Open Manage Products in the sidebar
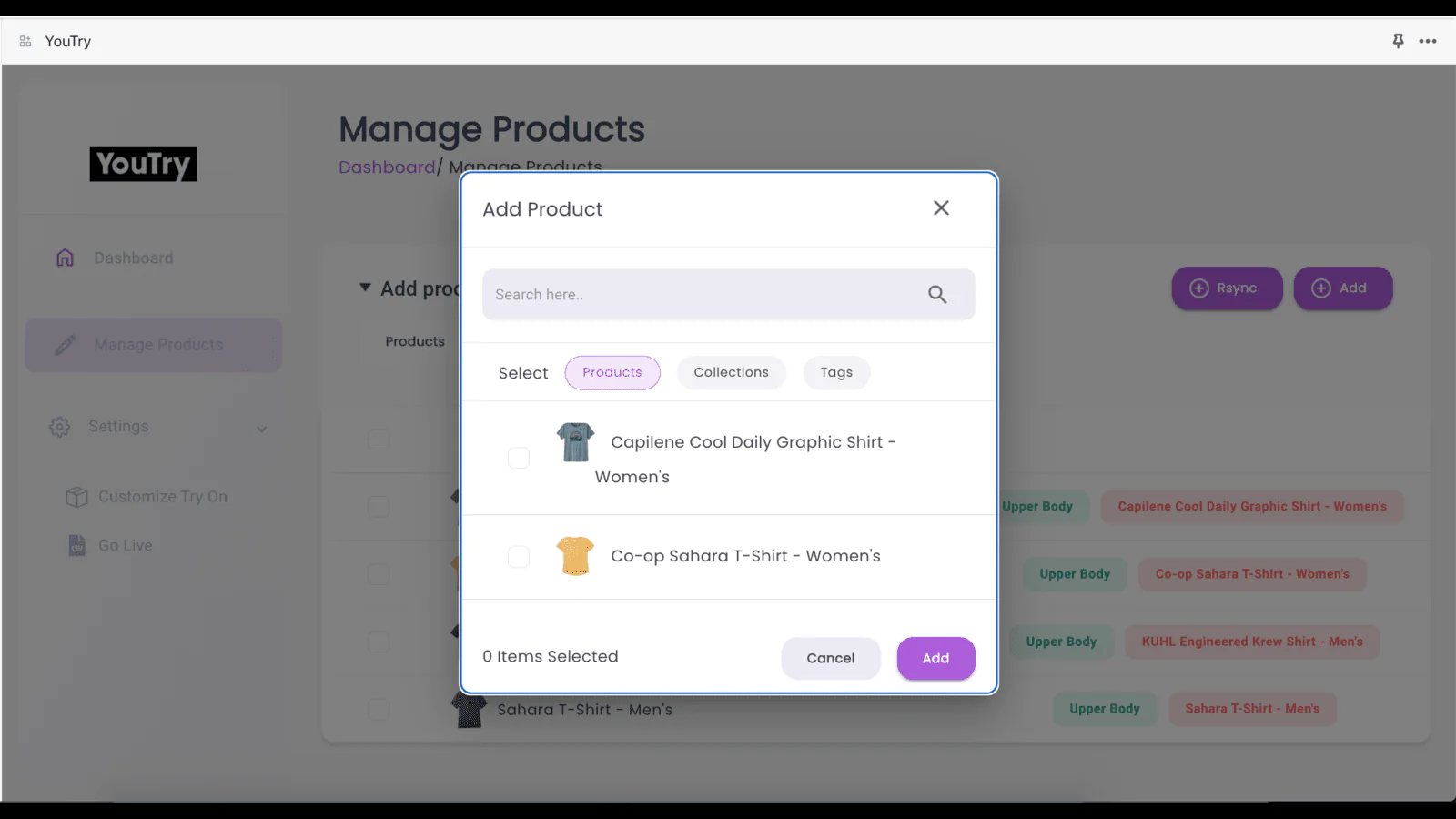 [x=153, y=344]
